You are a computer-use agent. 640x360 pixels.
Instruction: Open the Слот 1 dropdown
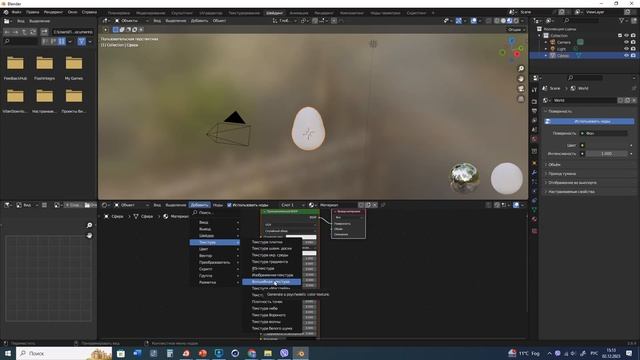coord(293,205)
